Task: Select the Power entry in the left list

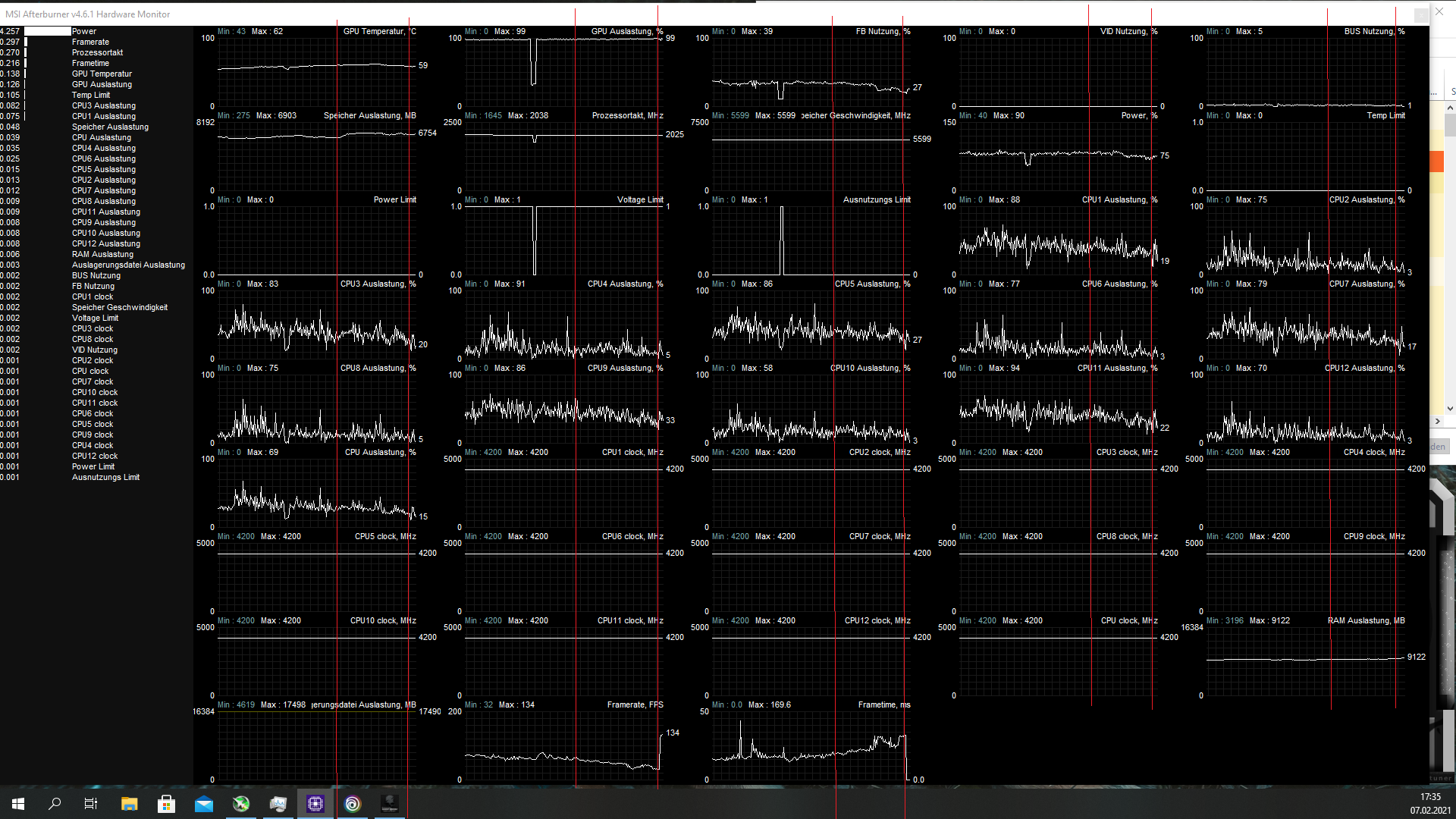Action: click(84, 31)
